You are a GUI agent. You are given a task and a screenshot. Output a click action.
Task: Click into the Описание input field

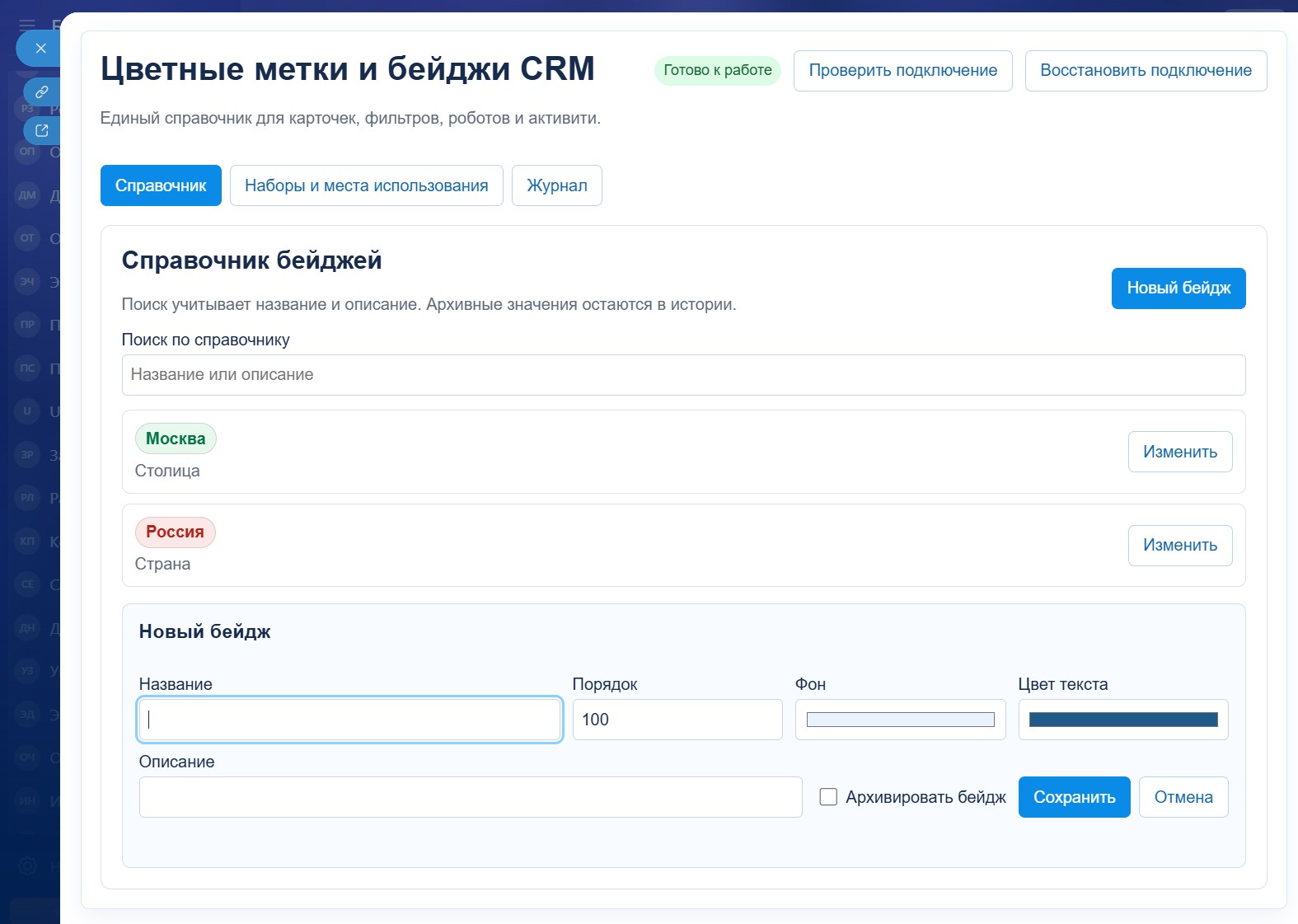[471, 797]
